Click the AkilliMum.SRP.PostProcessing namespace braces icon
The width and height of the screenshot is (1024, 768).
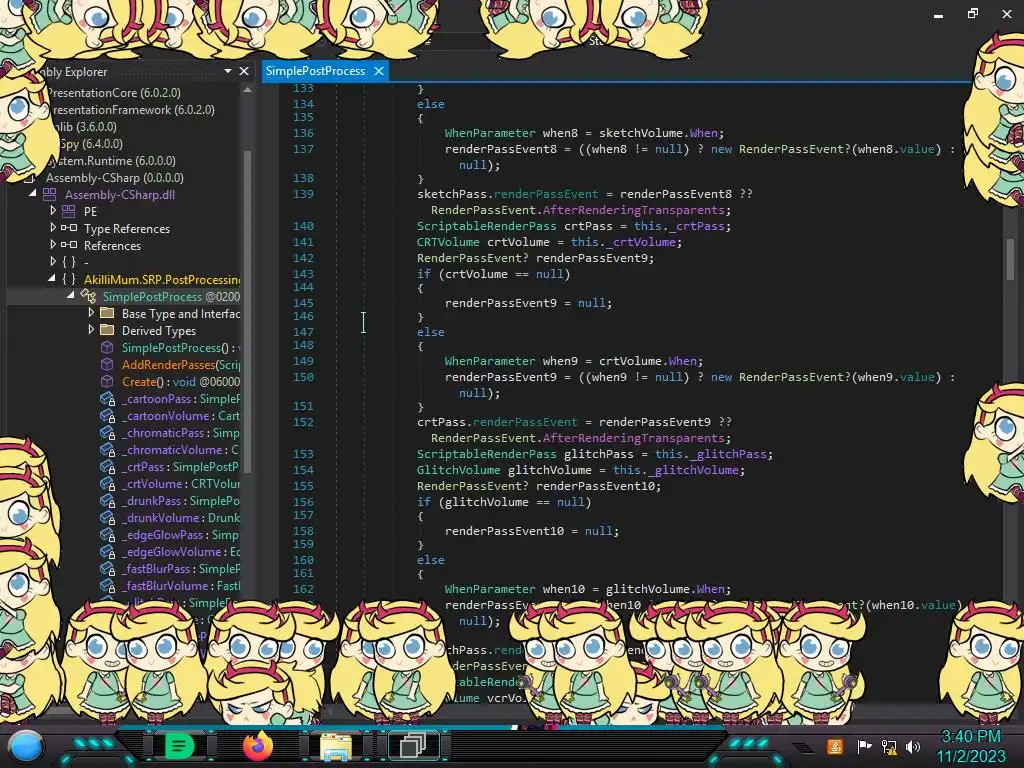click(x=69, y=279)
